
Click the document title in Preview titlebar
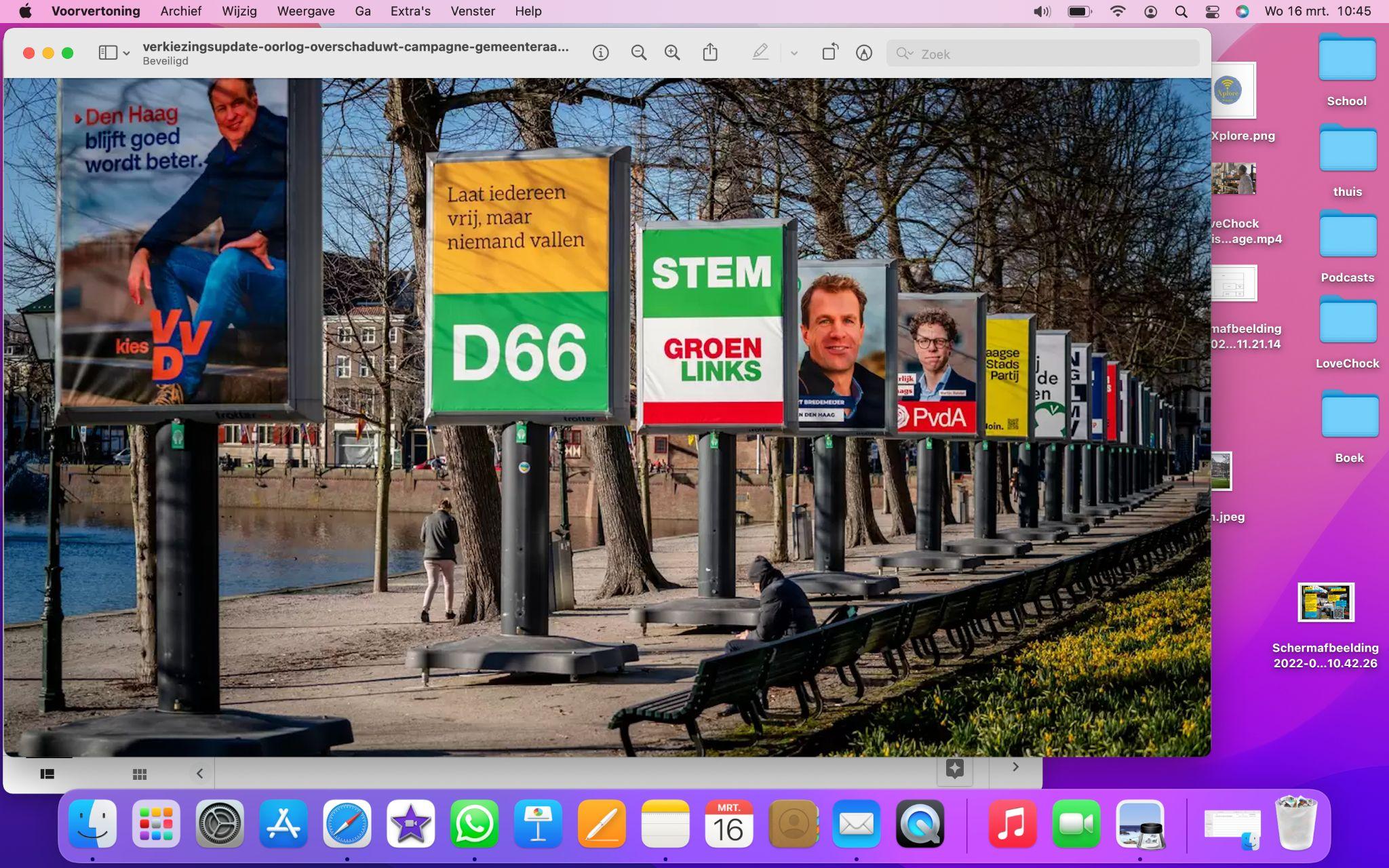coord(355,47)
